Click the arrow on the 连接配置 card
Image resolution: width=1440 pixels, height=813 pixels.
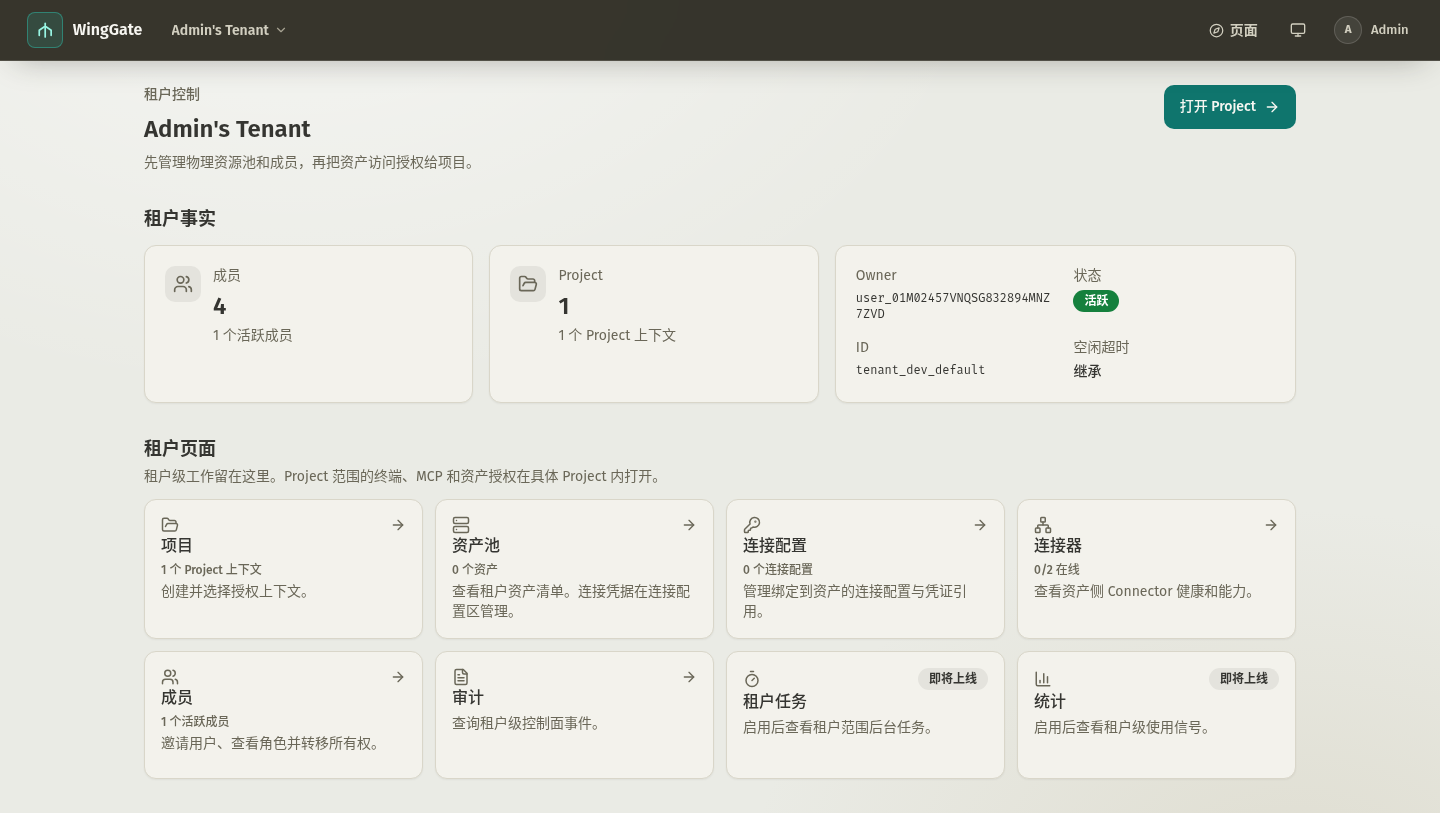pyautogui.click(x=980, y=525)
